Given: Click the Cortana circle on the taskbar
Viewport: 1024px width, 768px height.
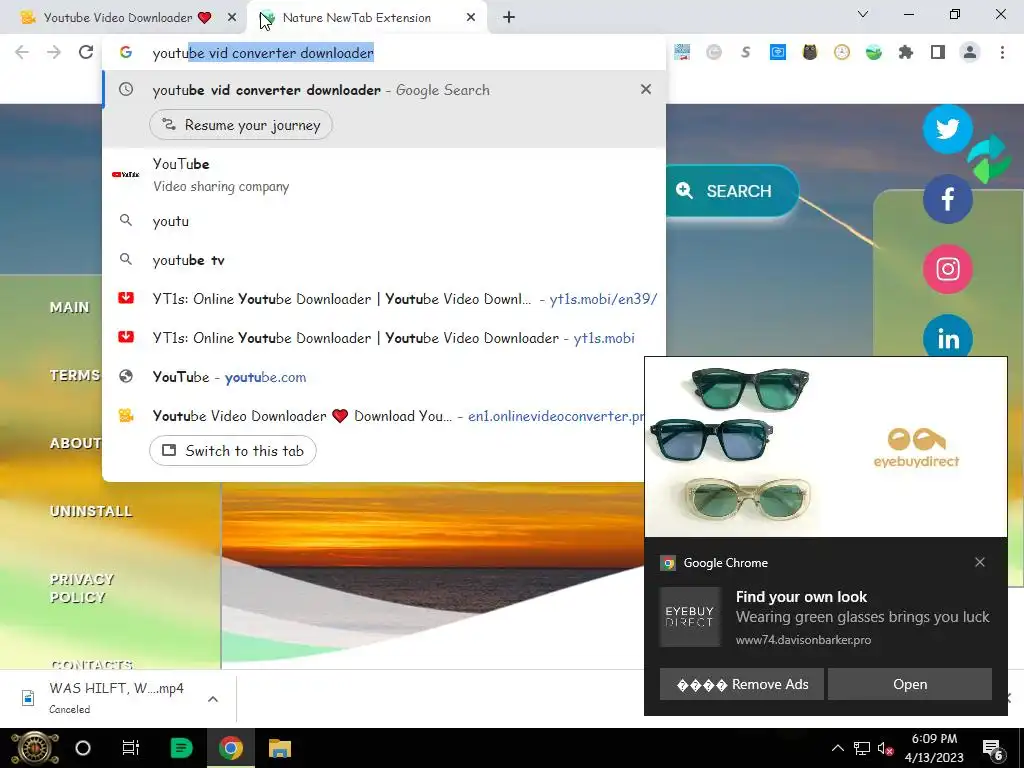Looking at the screenshot, I should (83, 748).
